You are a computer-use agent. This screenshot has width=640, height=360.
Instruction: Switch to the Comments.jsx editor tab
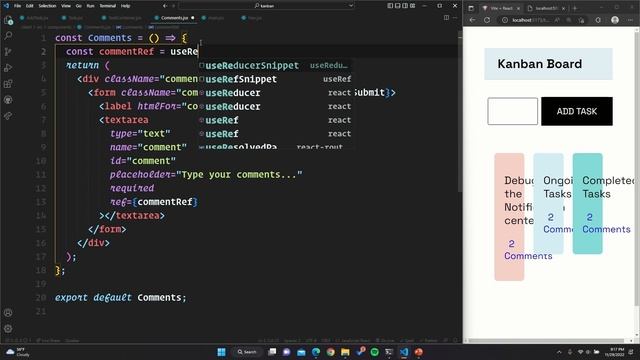tap(174, 18)
